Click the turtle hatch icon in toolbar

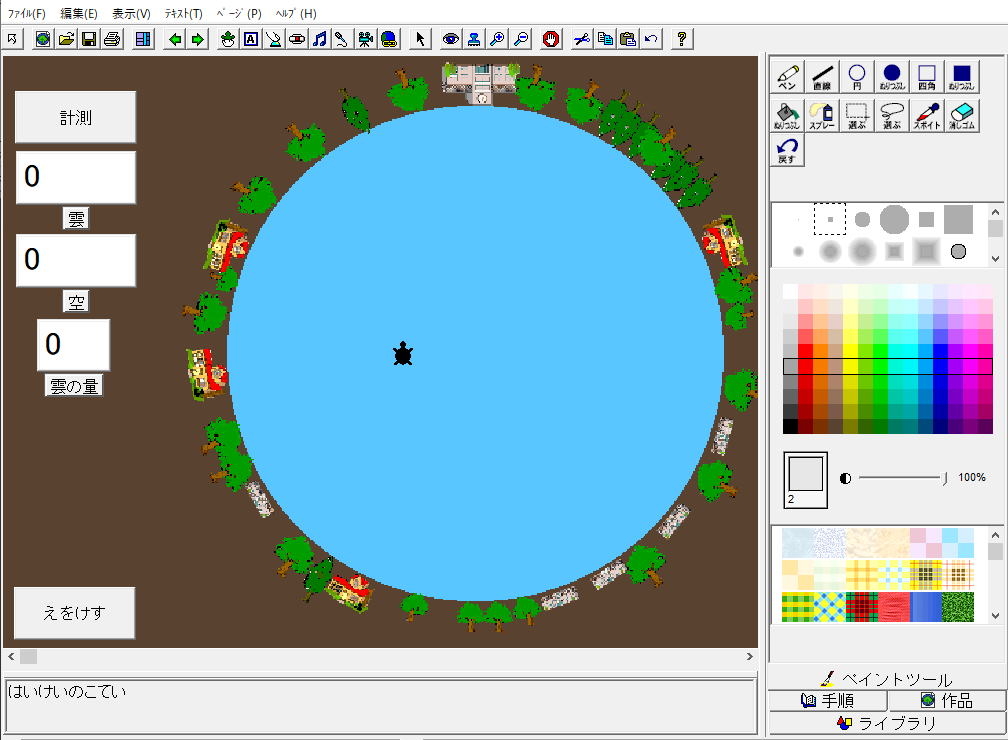point(228,39)
